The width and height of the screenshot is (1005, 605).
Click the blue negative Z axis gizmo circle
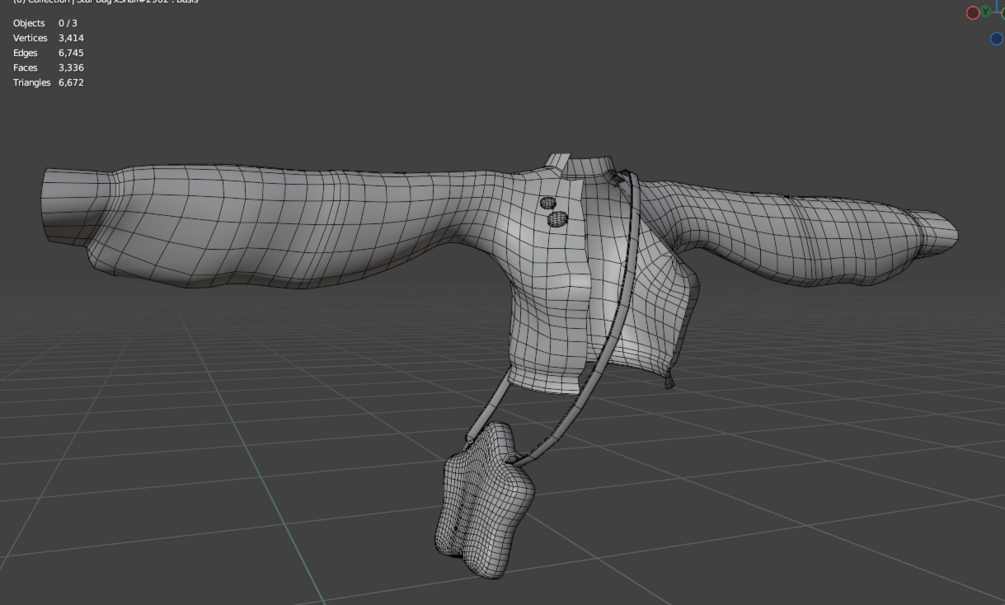tap(996, 39)
